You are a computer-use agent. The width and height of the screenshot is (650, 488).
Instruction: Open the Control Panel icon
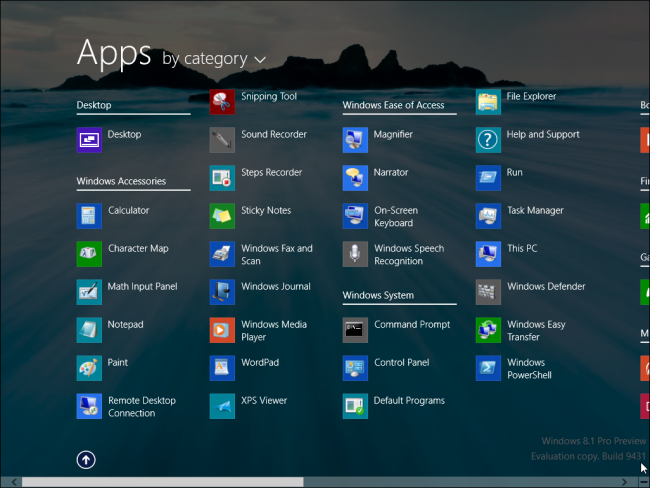click(355, 368)
